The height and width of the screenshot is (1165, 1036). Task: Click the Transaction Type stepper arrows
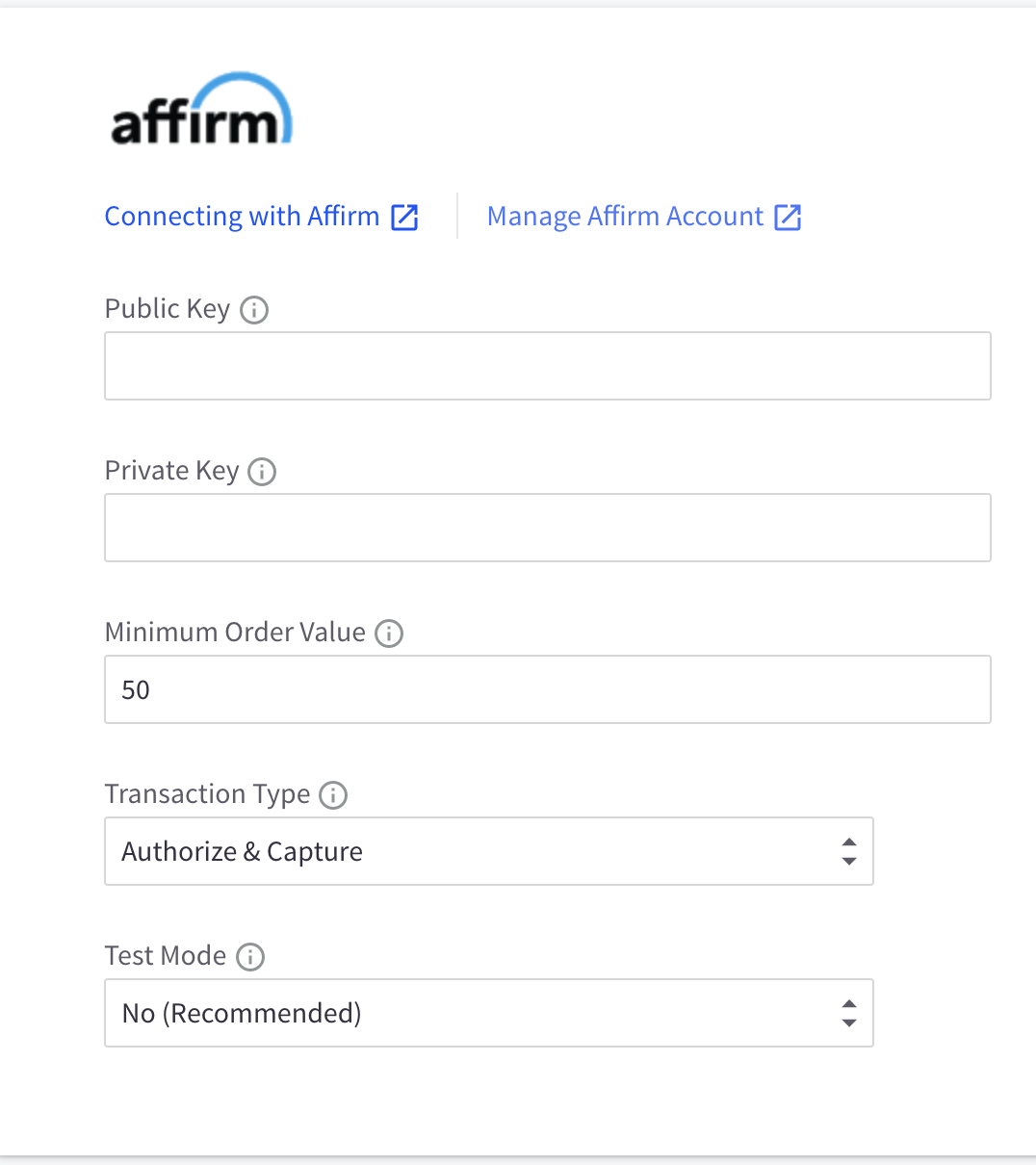click(x=848, y=851)
